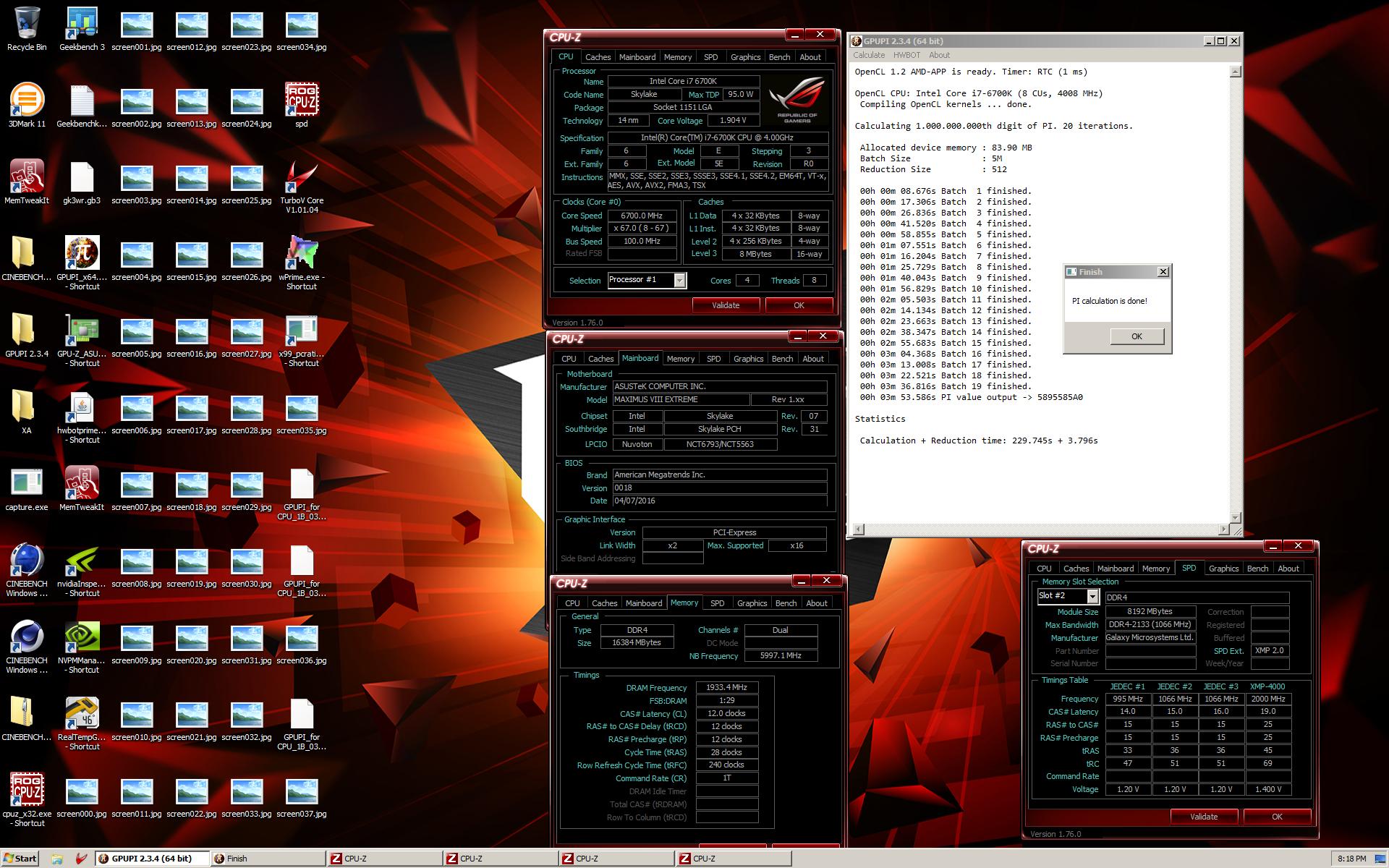Click GPUPI horizontal scrollbar left arrow
Screen dimensions: 1389x868
[x=858, y=529]
